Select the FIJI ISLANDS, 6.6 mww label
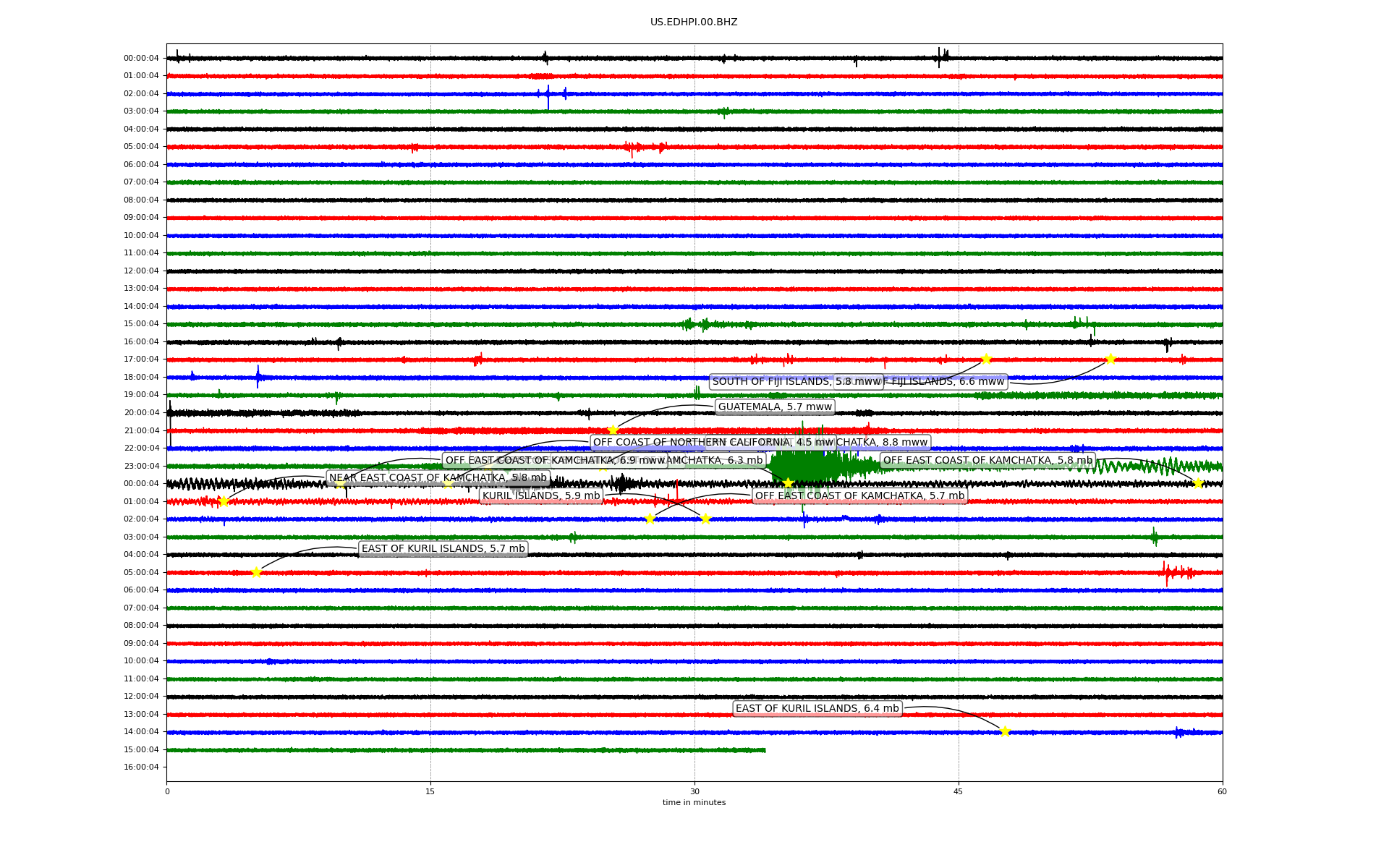The width and height of the screenshot is (1389, 868). click(x=944, y=382)
